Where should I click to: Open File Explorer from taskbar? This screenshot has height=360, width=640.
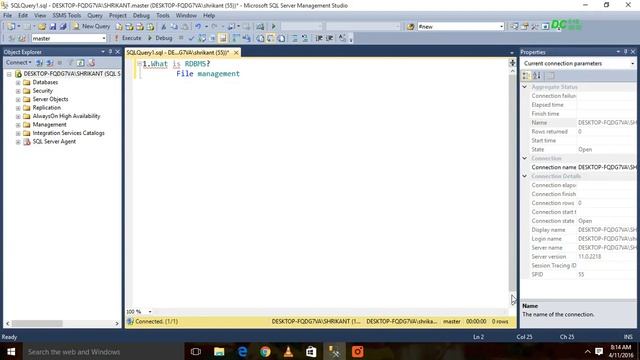tap(219, 351)
